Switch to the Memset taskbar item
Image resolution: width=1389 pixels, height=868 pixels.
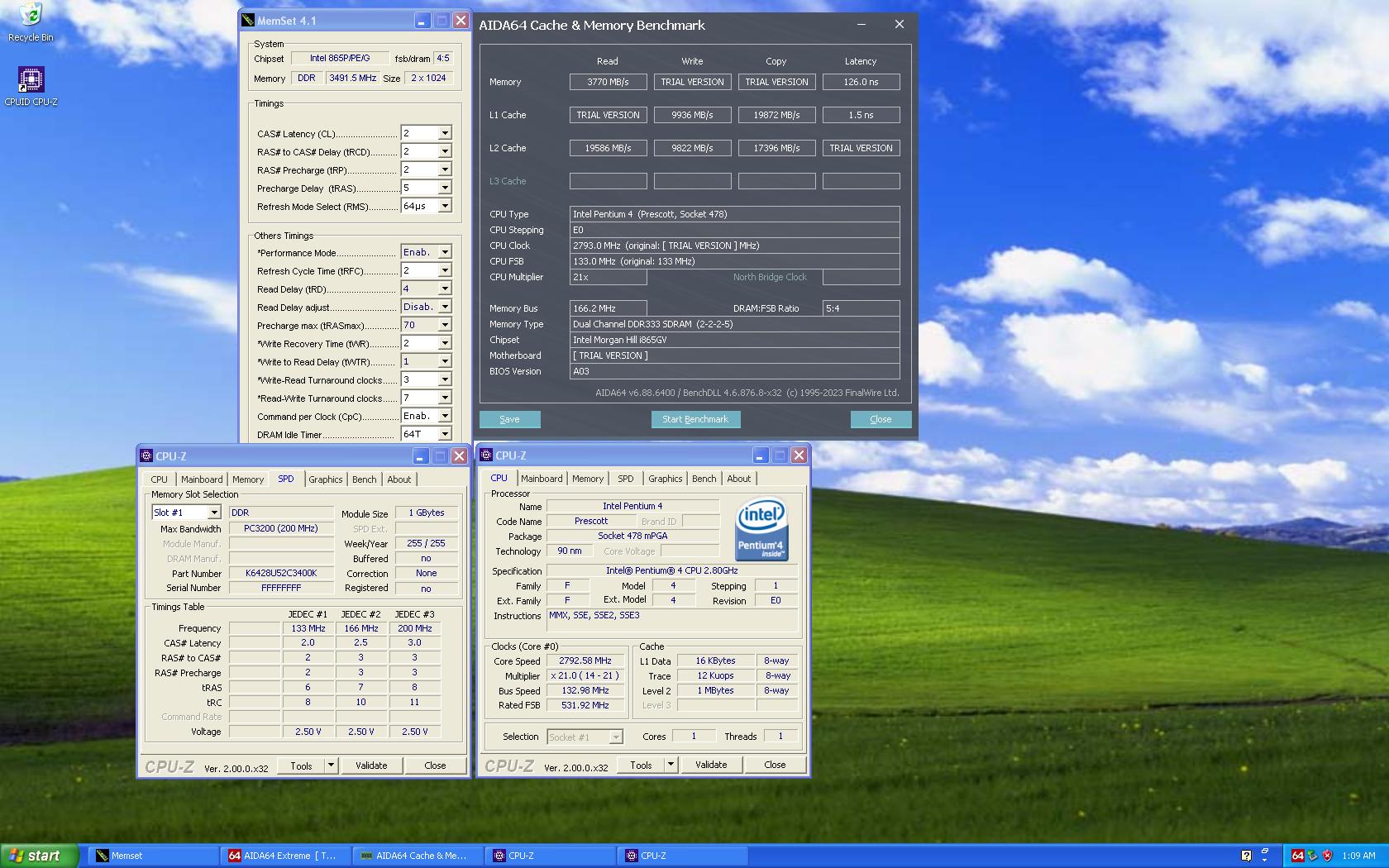pyautogui.click(x=153, y=856)
